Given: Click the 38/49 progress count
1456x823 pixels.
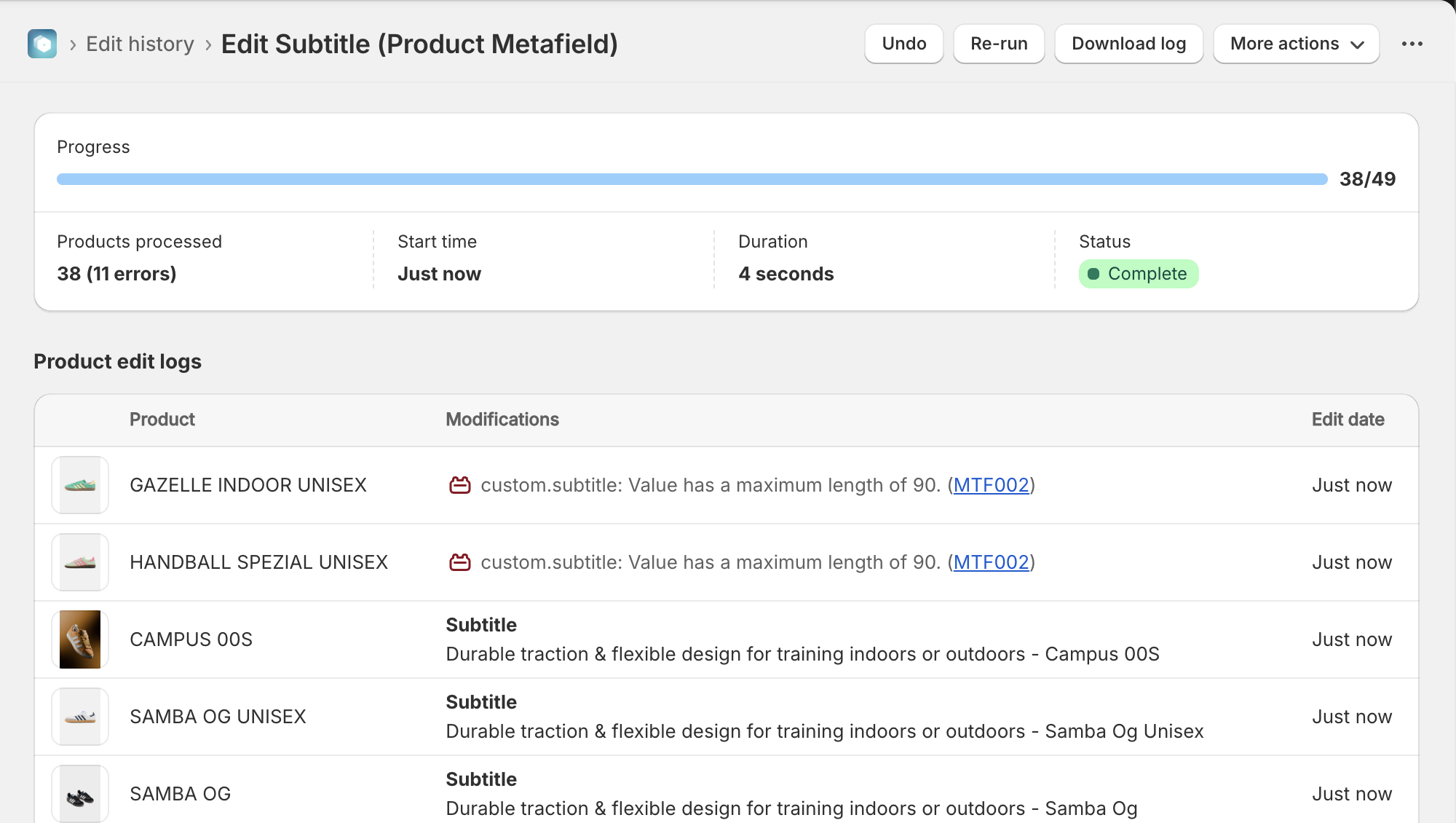Looking at the screenshot, I should pyautogui.click(x=1368, y=179).
